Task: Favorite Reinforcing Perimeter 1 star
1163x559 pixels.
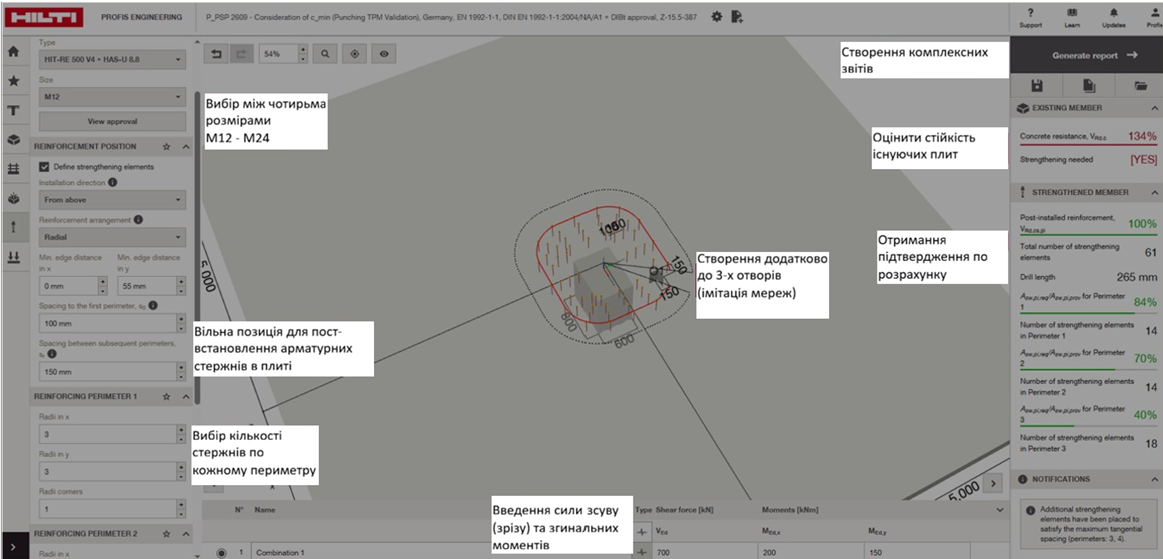Action: click(x=167, y=397)
